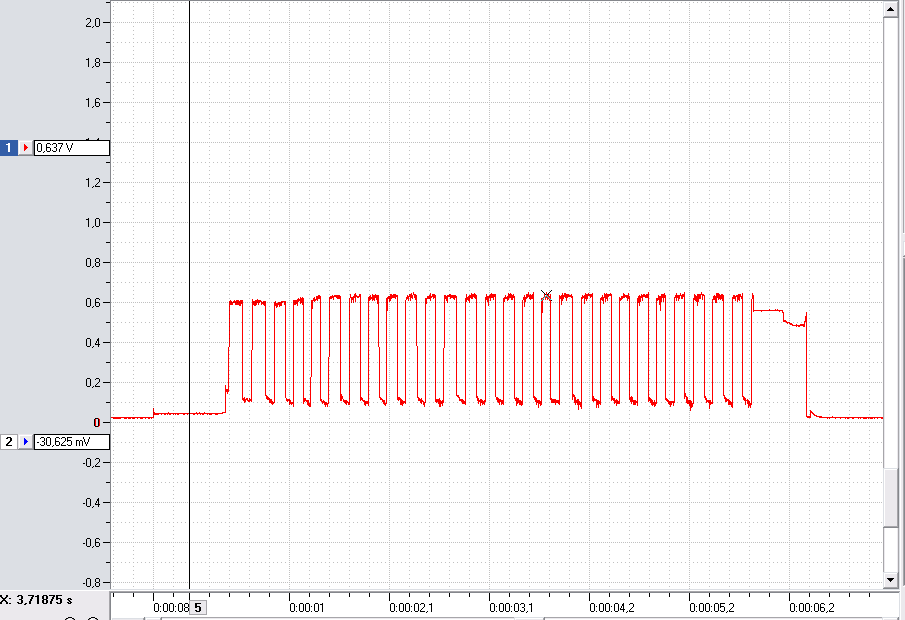Image resolution: width=905 pixels, height=620 pixels.
Task: Select channel 1 number badge
Action: [x=8, y=148]
